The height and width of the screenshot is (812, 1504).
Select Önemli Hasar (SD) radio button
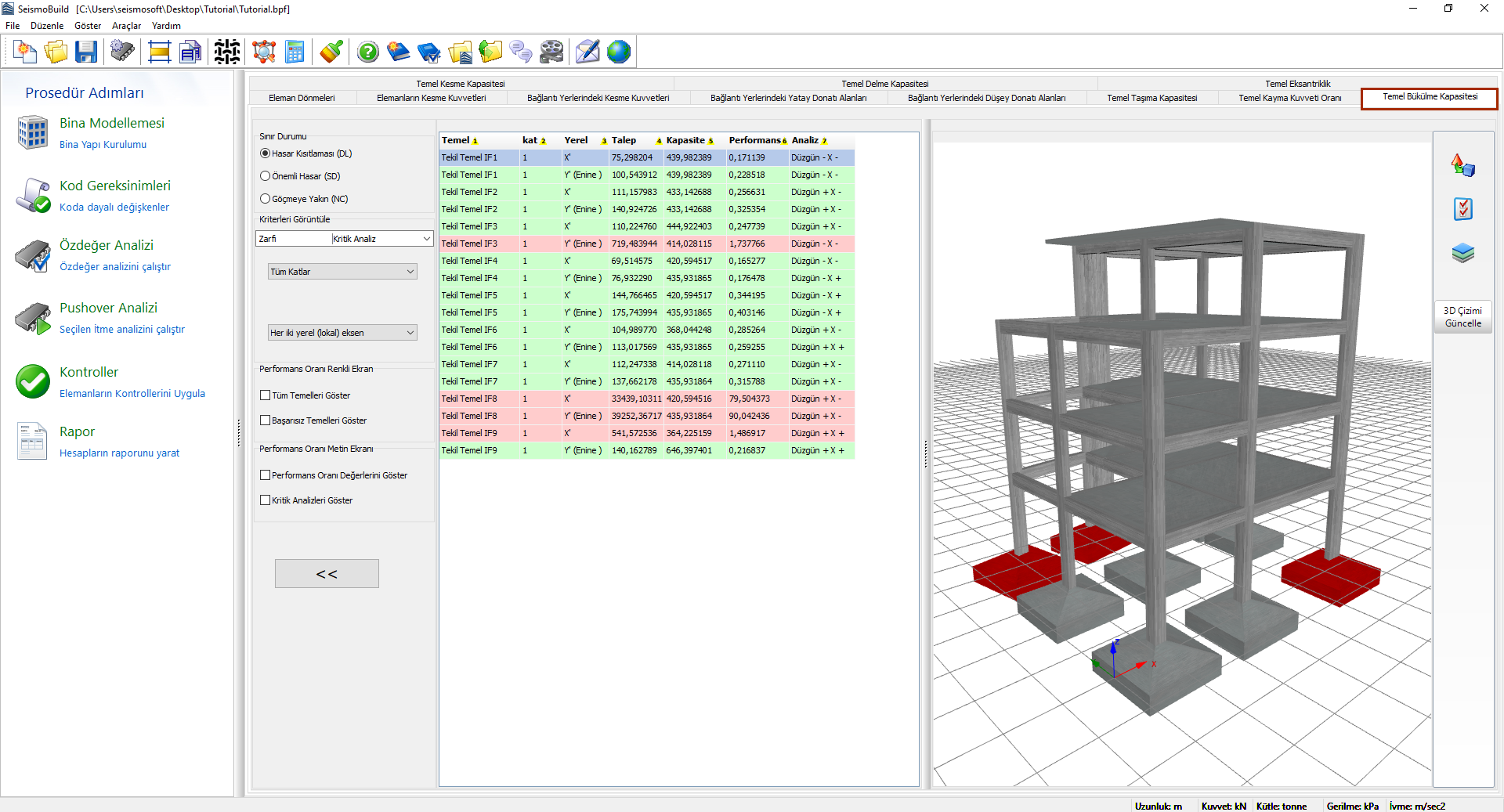pos(266,176)
